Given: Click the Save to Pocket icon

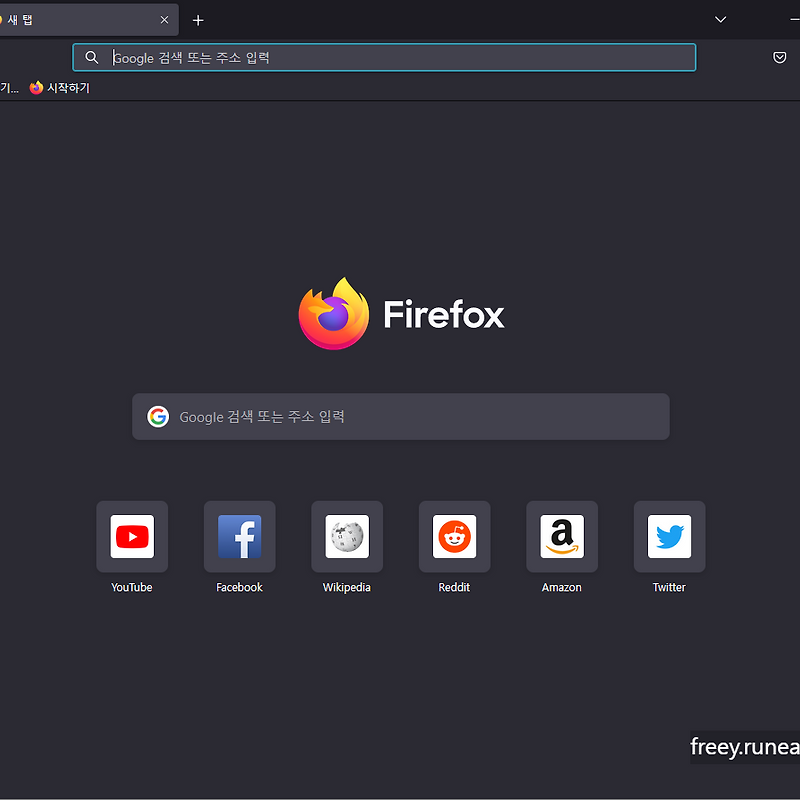Looking at the screenshot, I should click(x=779, y=57).
